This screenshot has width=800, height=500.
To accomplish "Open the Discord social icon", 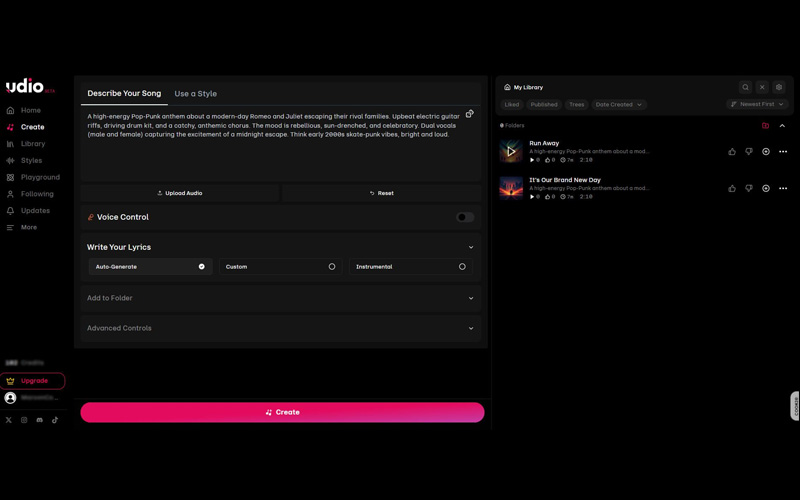I will tap(39, 420).
